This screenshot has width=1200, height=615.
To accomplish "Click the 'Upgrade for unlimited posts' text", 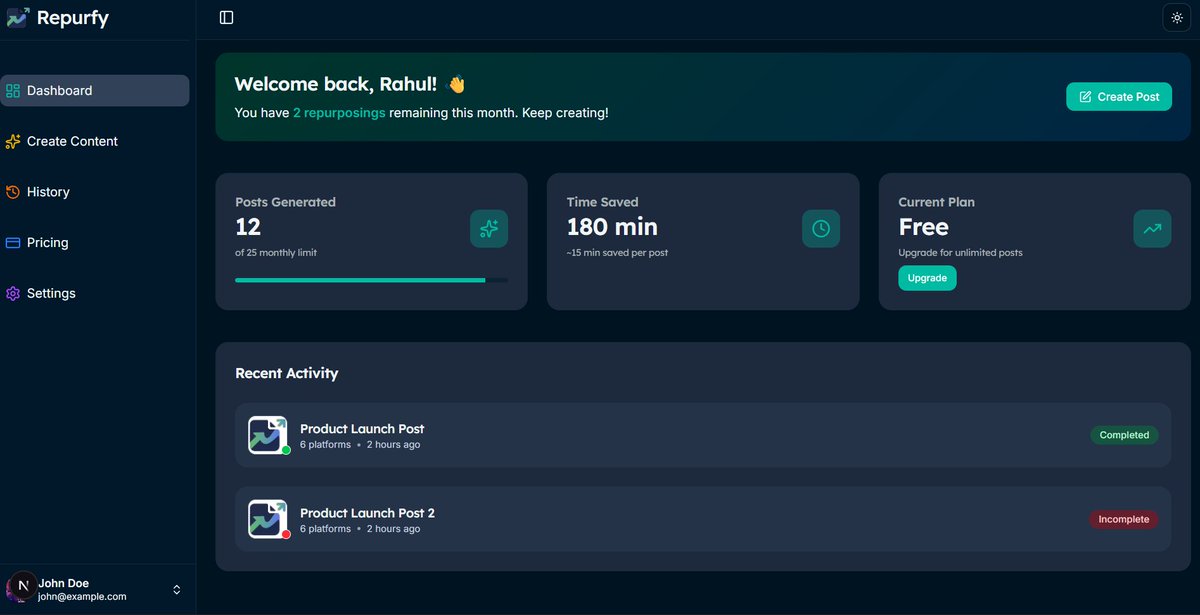I will click(x=960, y=253).
